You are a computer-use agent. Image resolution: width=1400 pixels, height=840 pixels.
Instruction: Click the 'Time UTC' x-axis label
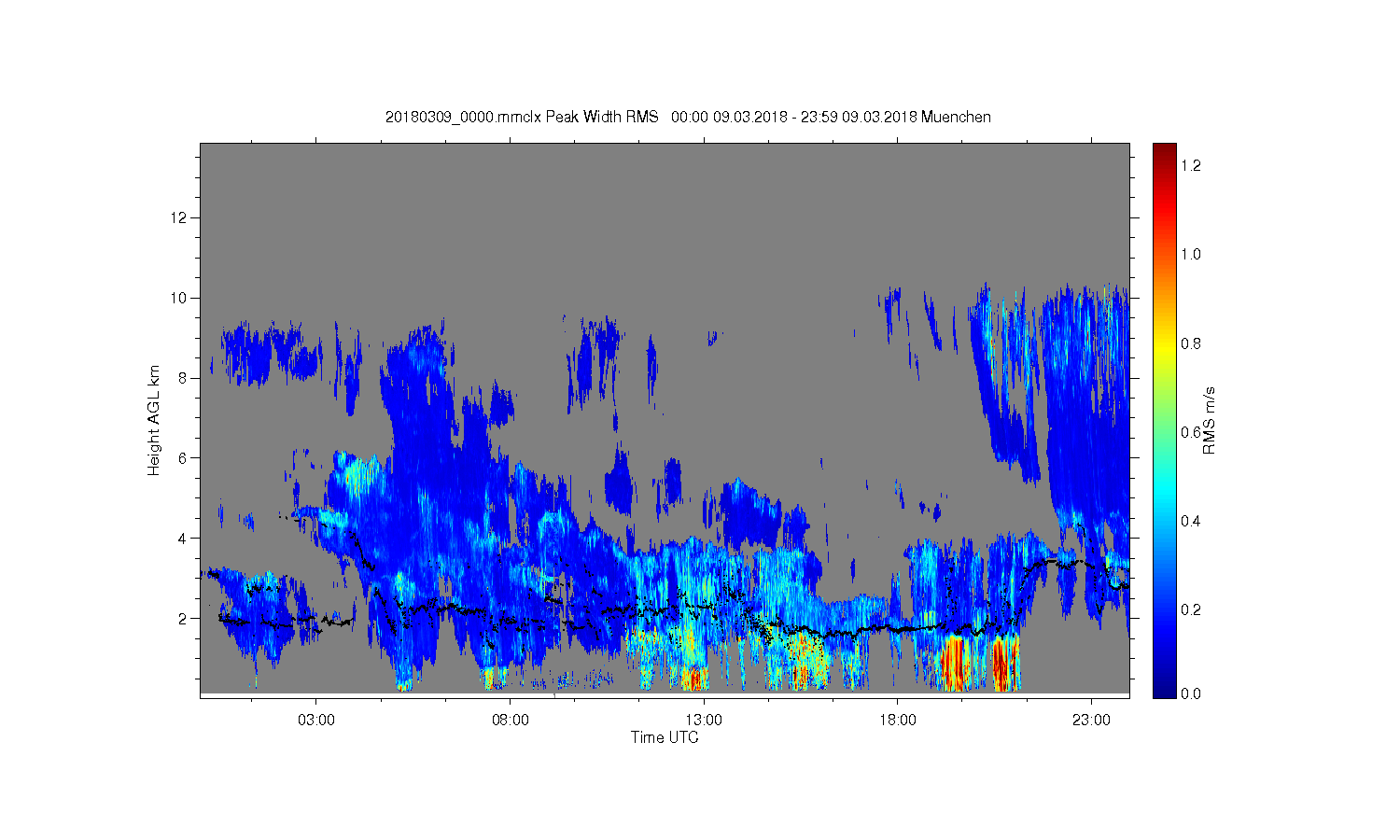point(665,737)
